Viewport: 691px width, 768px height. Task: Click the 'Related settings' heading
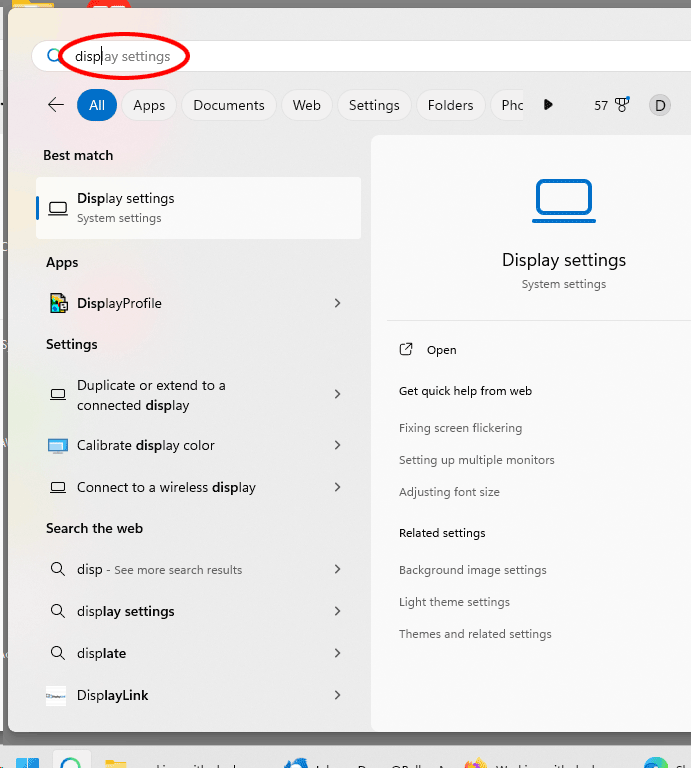[x=442, y=533]
